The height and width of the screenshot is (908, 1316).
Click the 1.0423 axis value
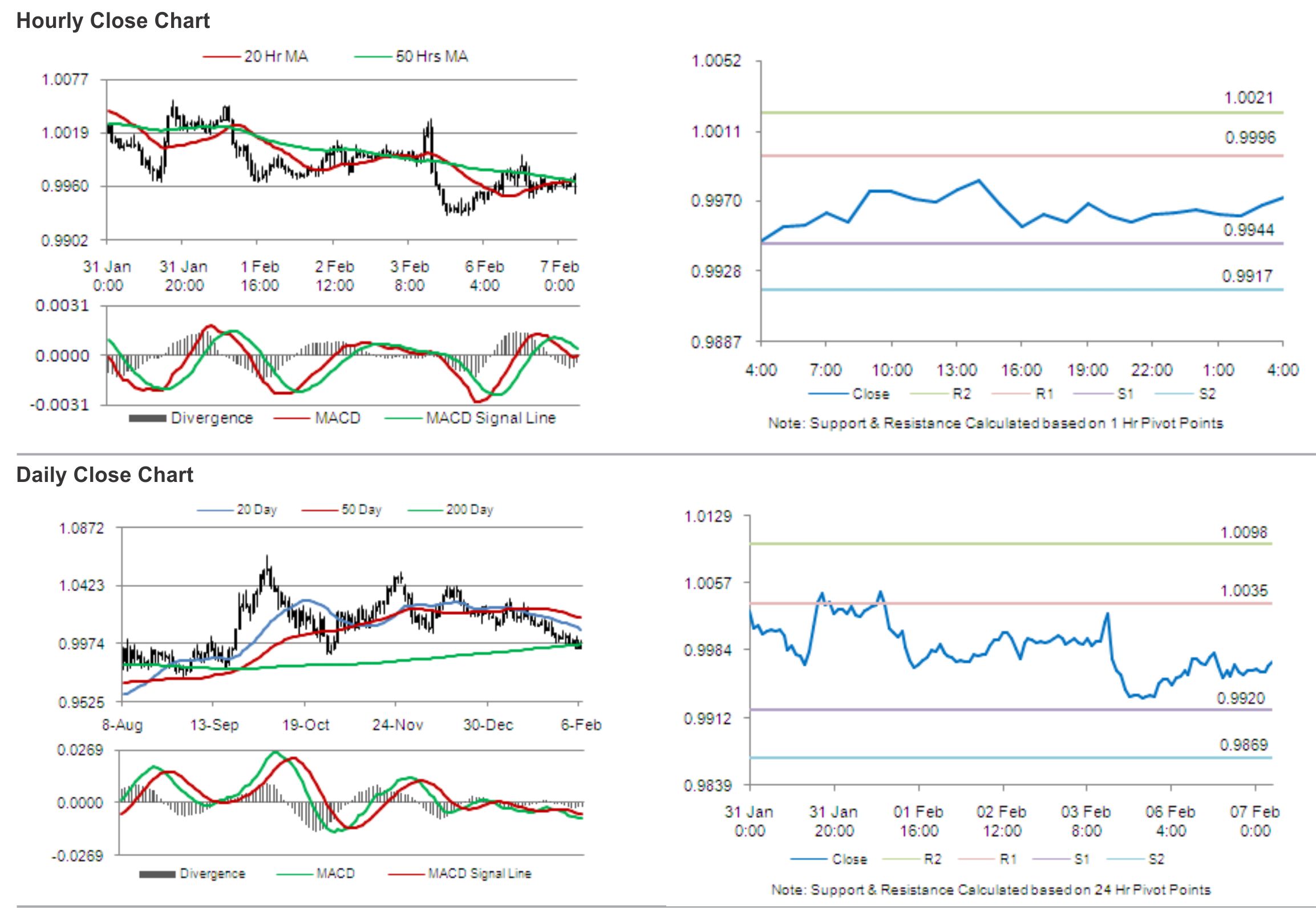82,586
